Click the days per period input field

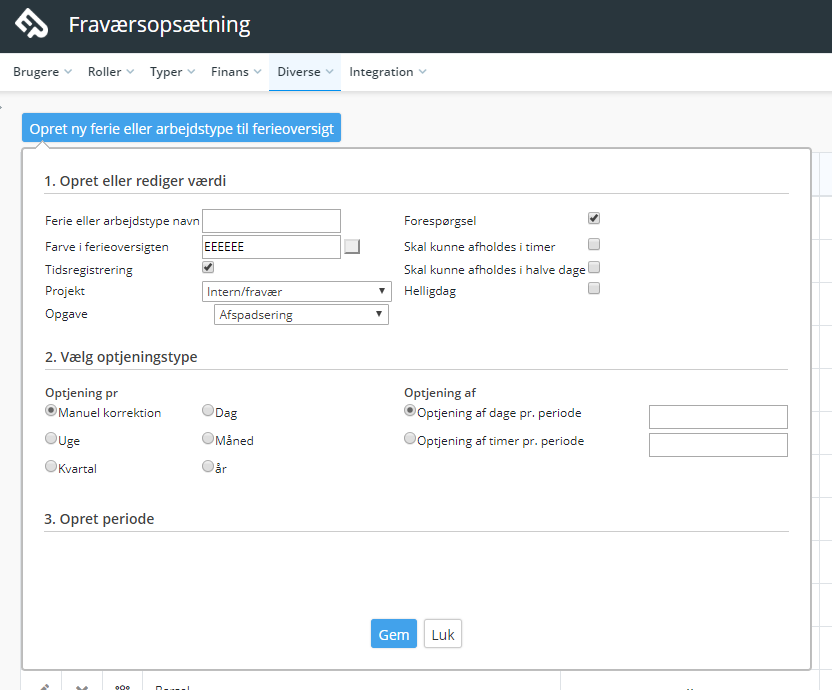[x=718, y=417]
